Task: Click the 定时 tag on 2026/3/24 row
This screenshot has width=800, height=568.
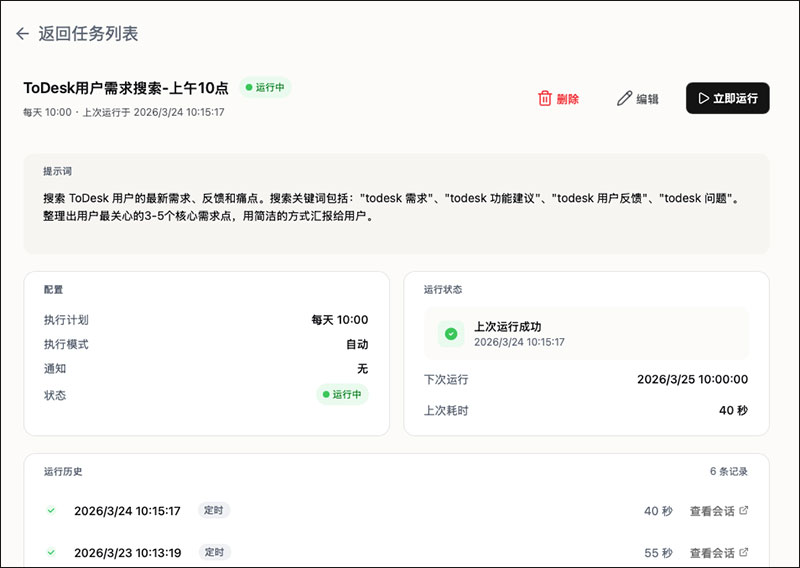Action: click(214, 510)
